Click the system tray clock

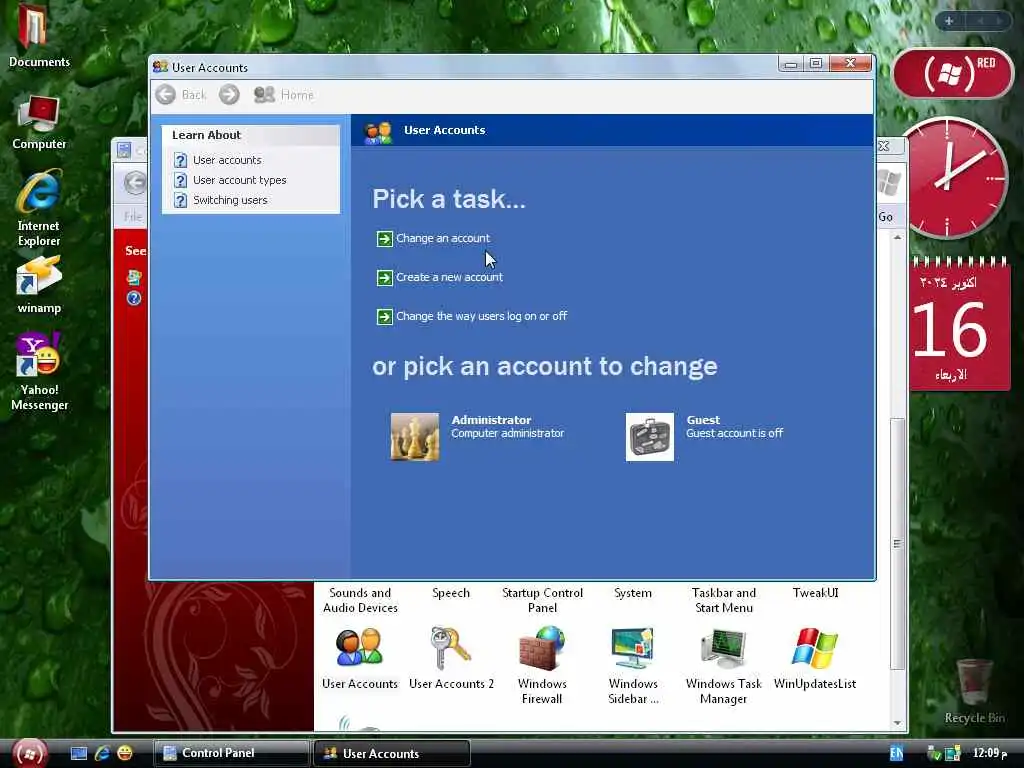990,753
